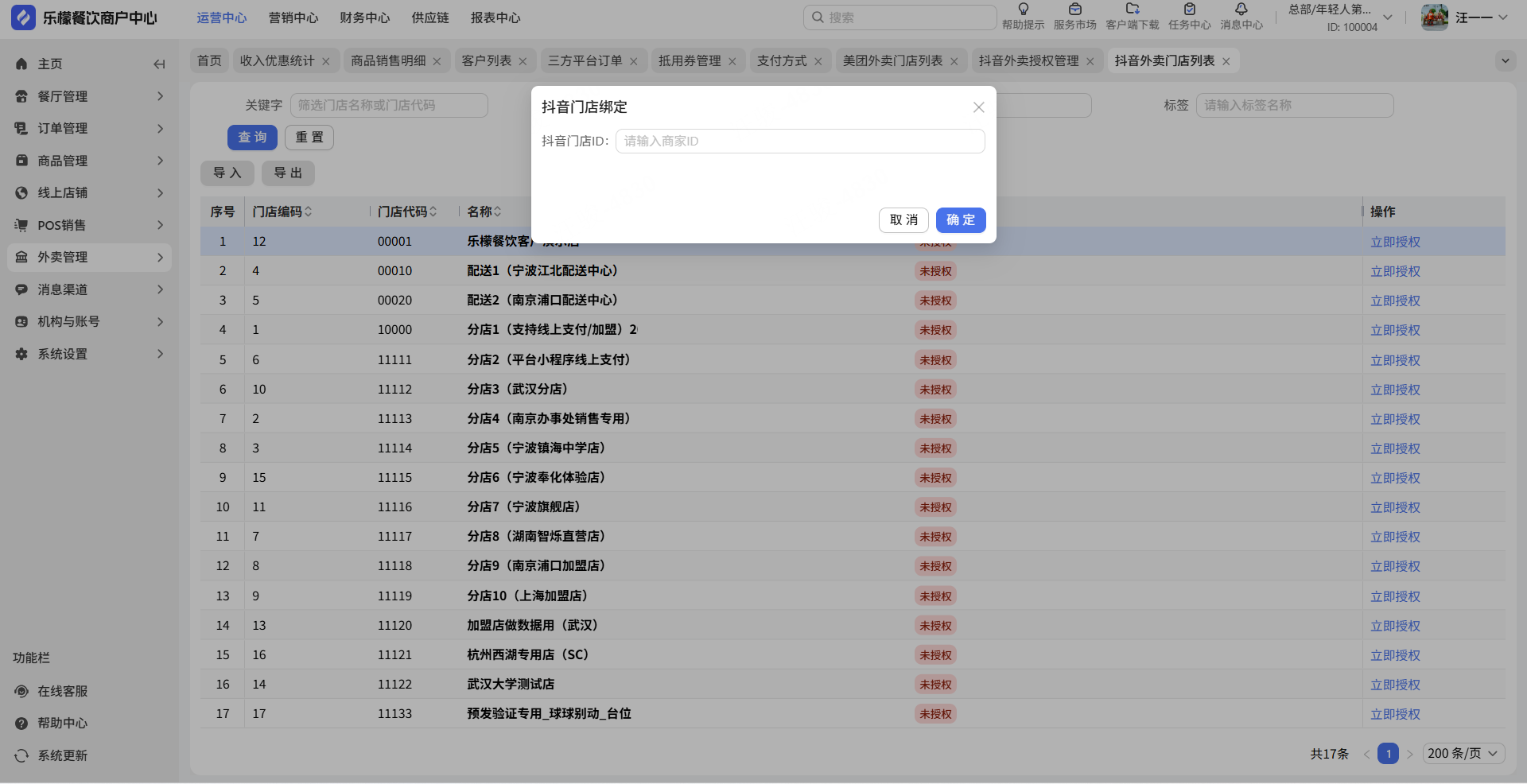Viewport: 1527px width, 784px height.
Task: Sort by 门店编码 column
Action: 308,212
